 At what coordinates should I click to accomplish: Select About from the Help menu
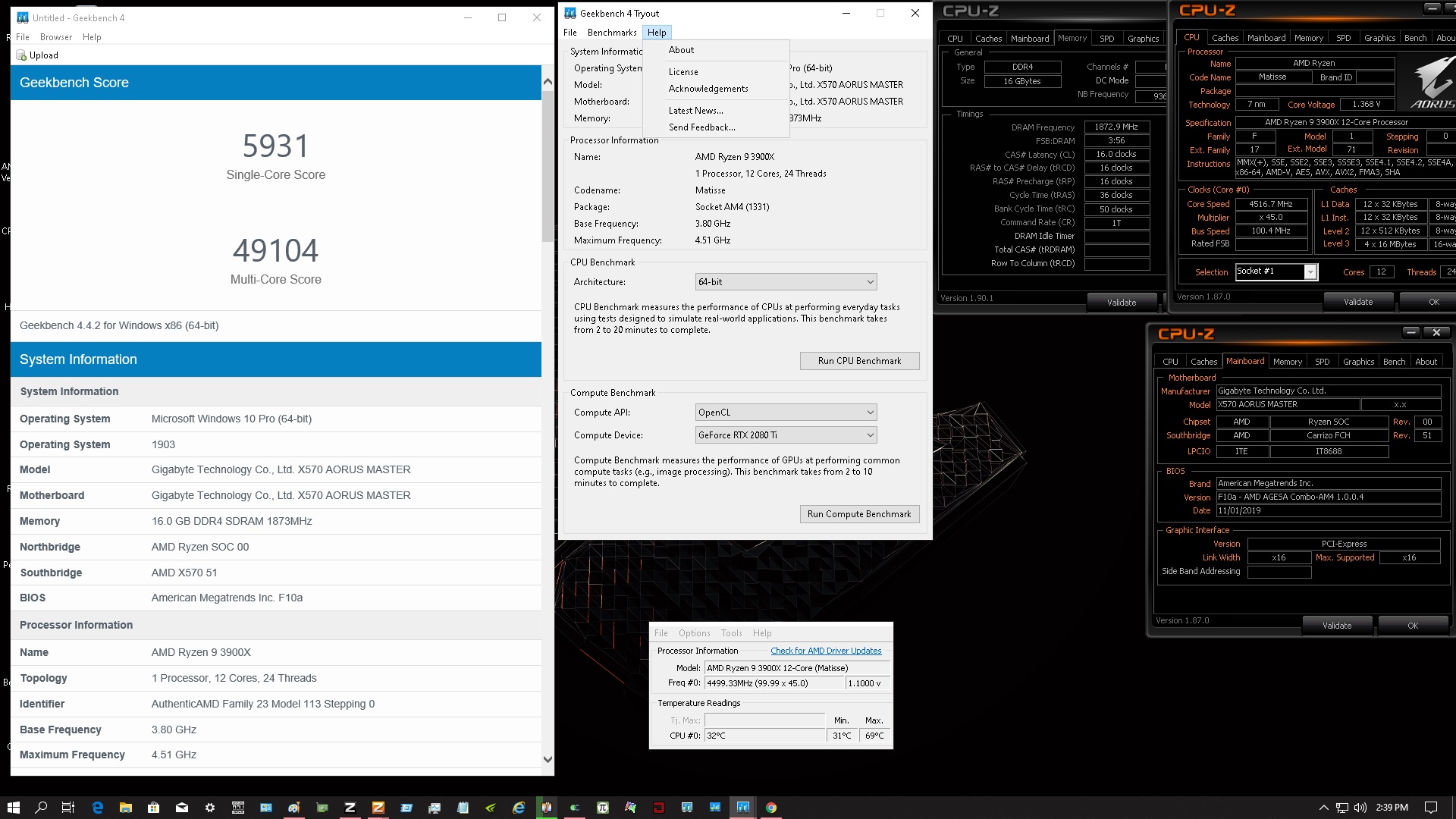tap(681, 50)
